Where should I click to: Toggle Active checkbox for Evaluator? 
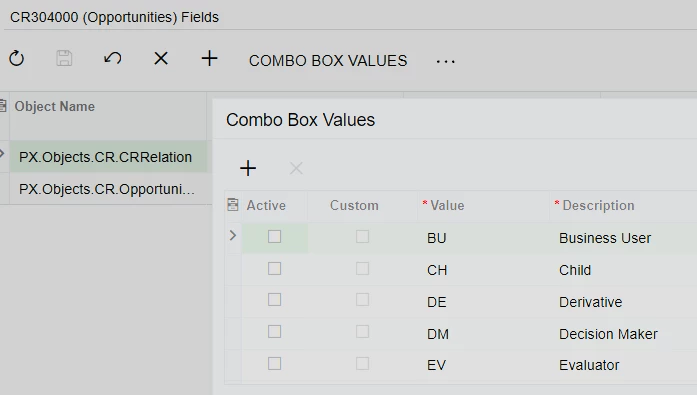[x=274, y=363]
